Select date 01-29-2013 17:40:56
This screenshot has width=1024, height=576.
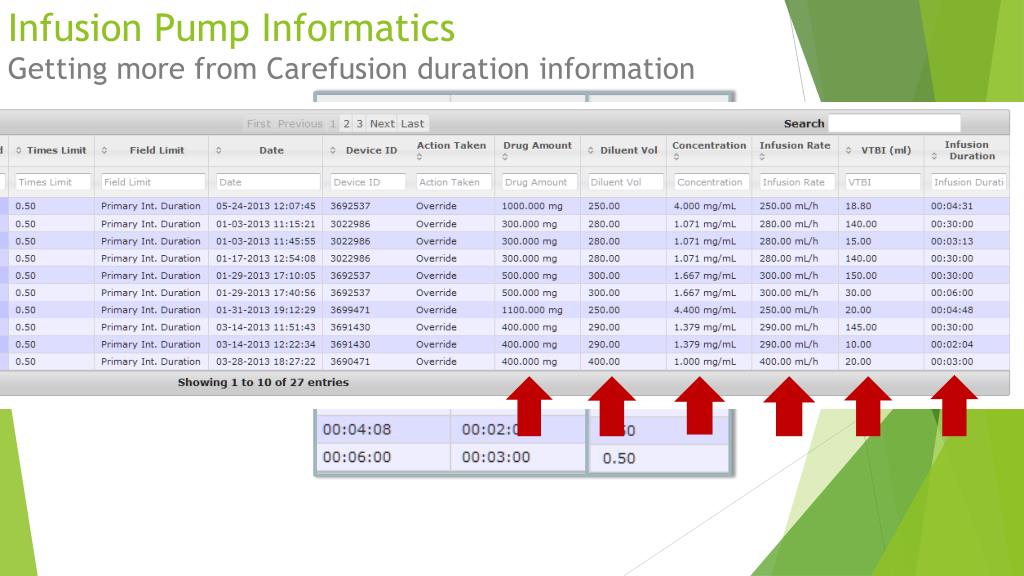[x=266, y=293]
